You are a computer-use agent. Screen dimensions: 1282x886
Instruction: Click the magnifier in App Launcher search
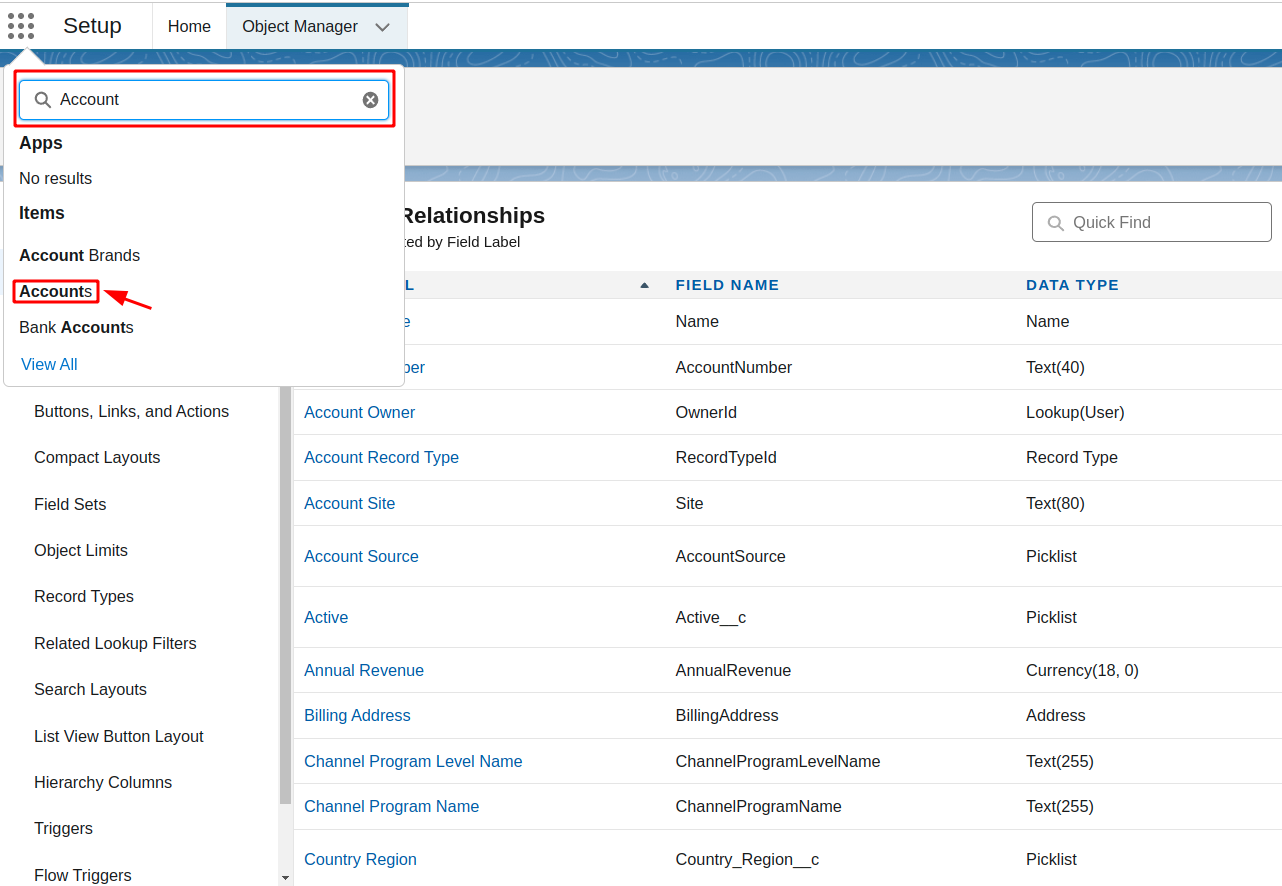pyautogui.click(x=42, y=100)
